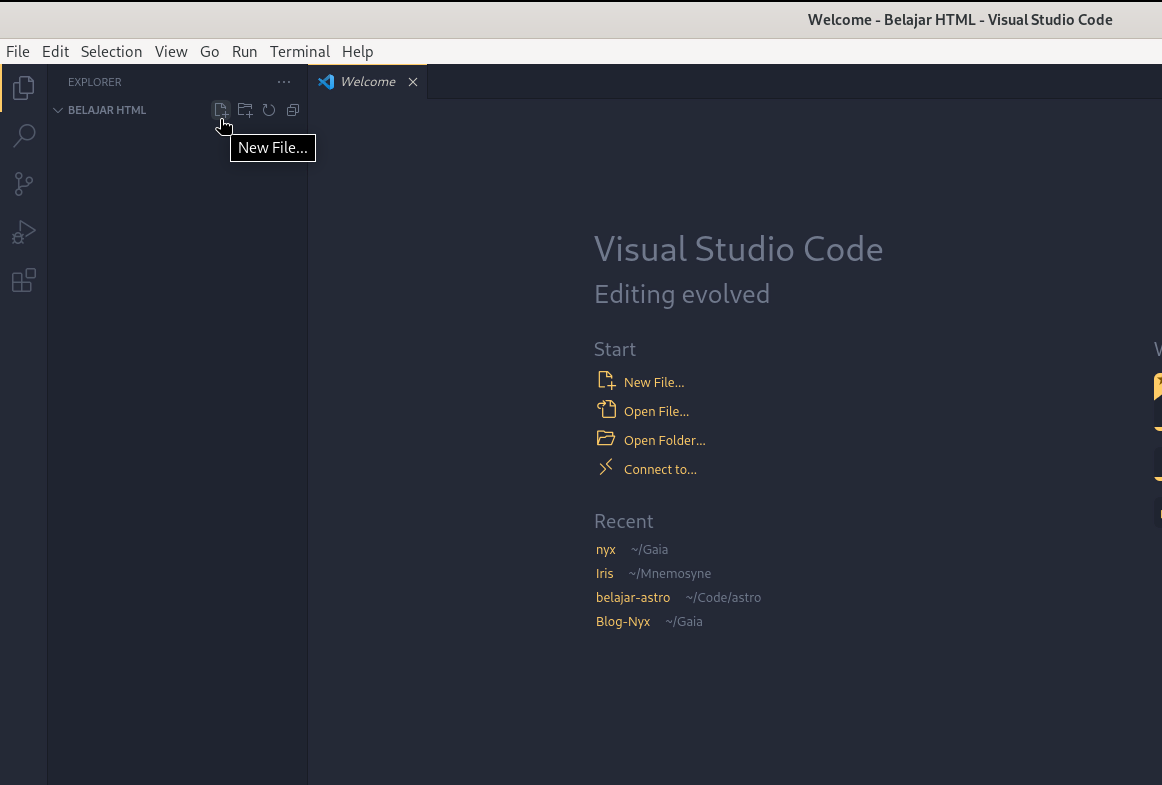
Task: Click the VS Code logo on Welcome tab
Action: pos(326,82)
